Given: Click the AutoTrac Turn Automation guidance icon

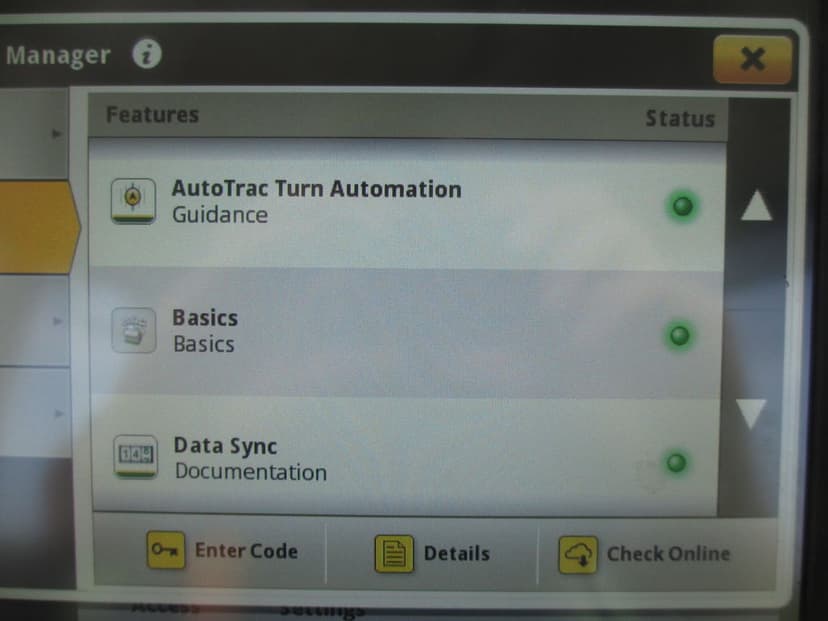Looking at the screenshot, I should coord(134,201).
